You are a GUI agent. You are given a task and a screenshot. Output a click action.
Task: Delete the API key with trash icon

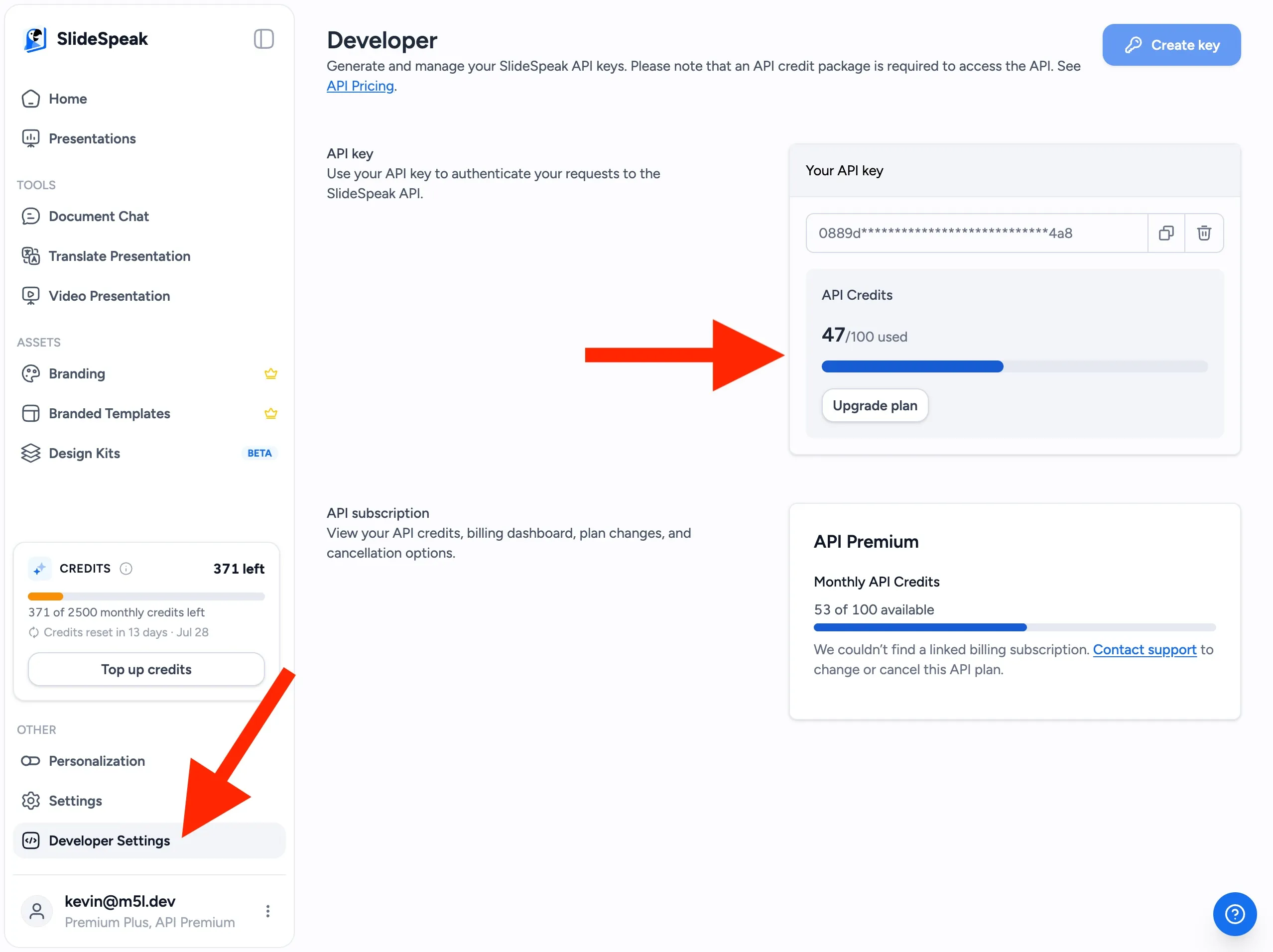[x=1203, y=233]
